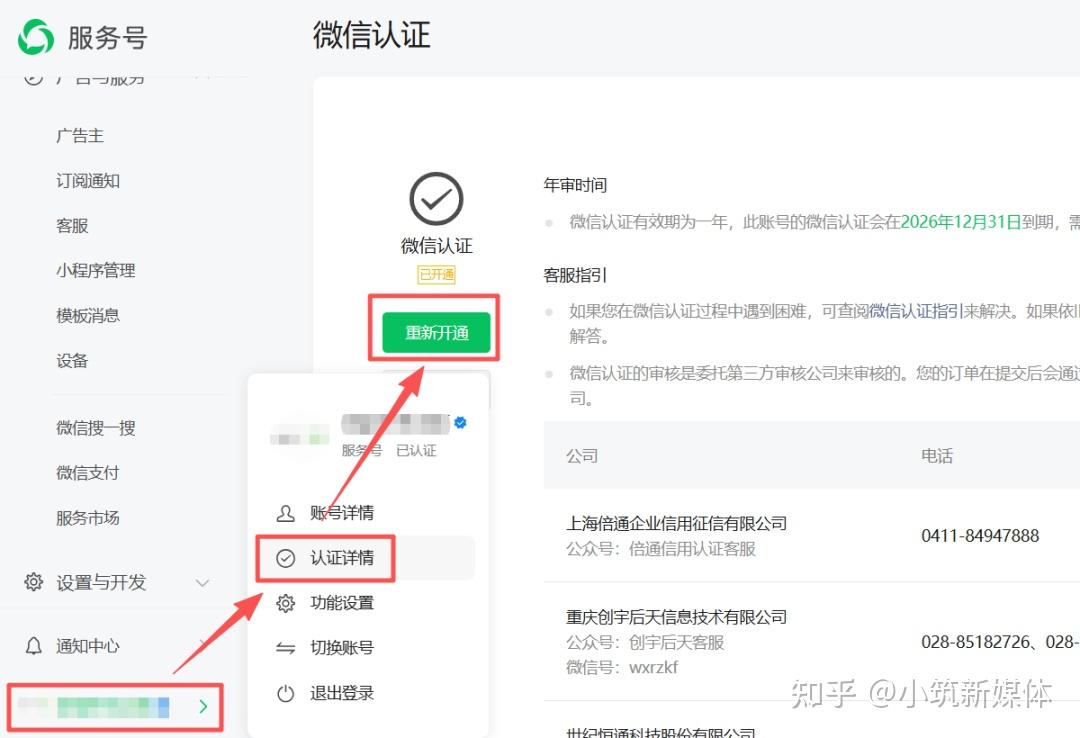Open 微信支付 in the sidebar
Screen dimensions: 1080x738
(88, 473)
